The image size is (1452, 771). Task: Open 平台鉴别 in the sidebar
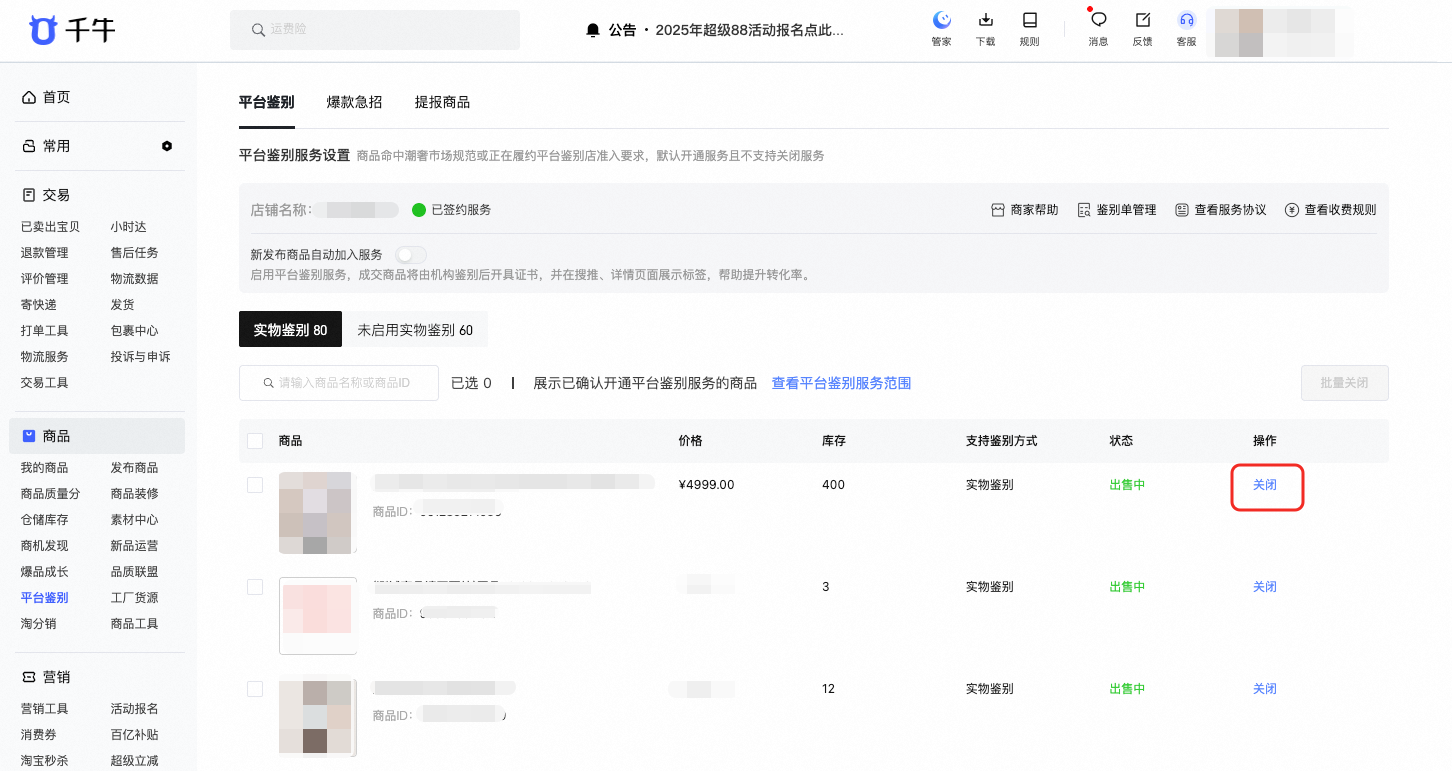(44, 598)
